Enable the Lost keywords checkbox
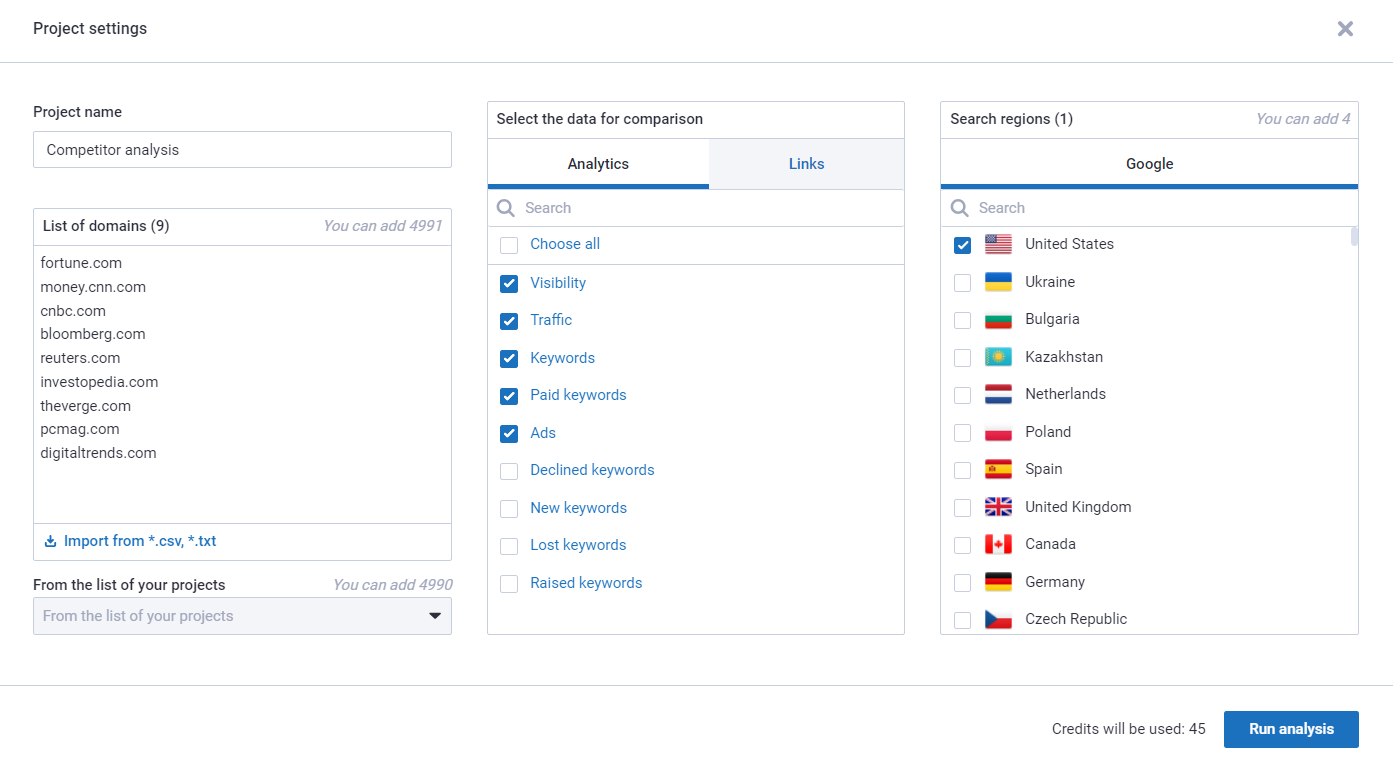 tap(509, 546)
